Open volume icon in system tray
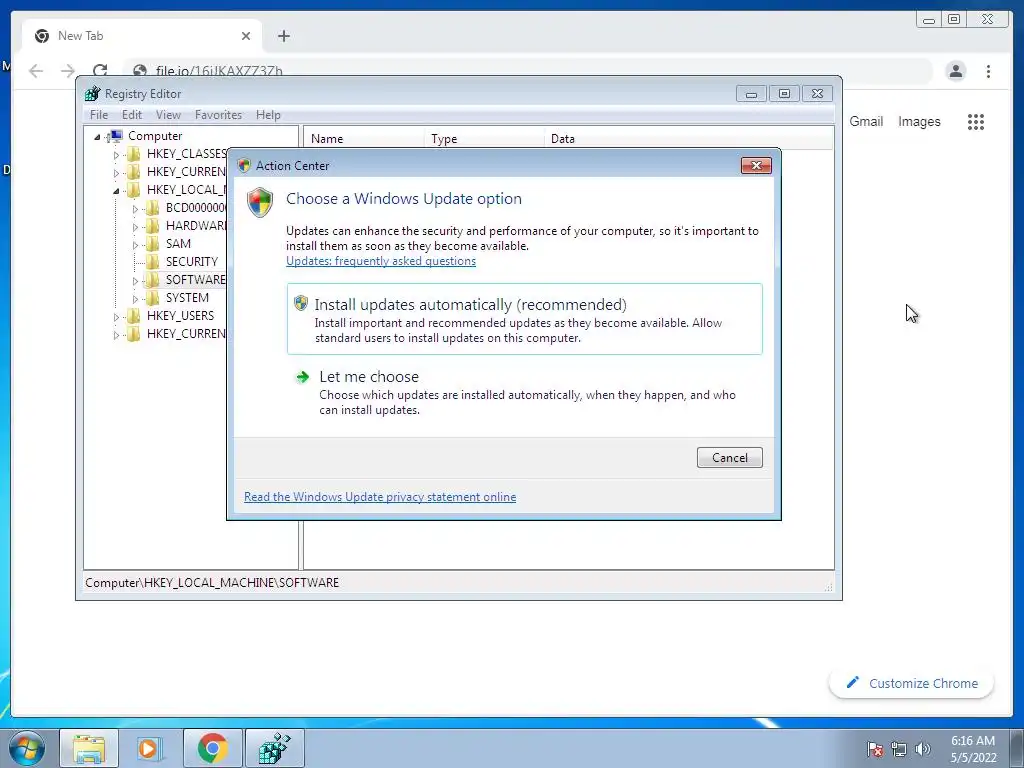This screenshot has width=1024, height=768. 922,749
